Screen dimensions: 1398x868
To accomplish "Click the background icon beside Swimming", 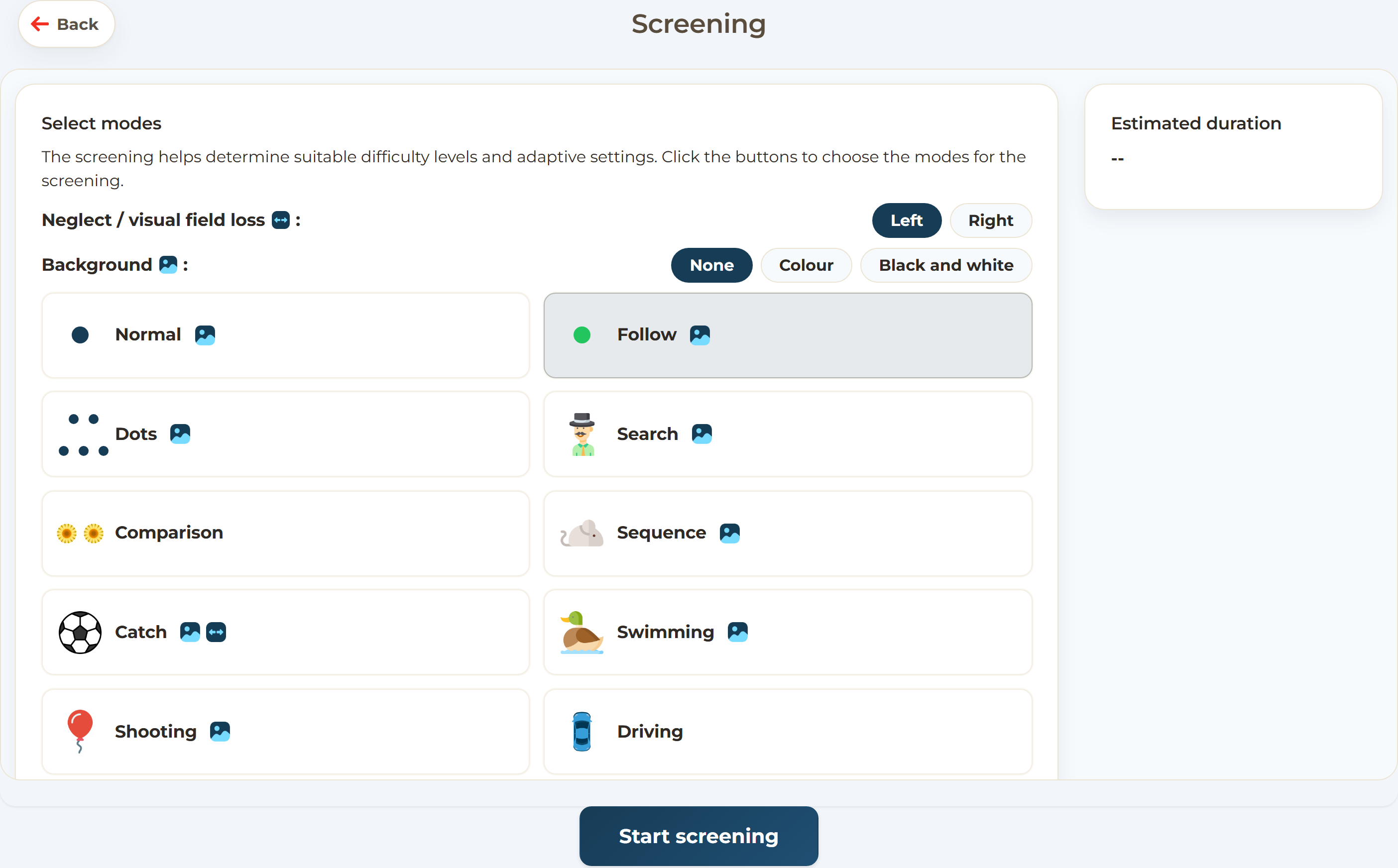I will pos(738,632).
